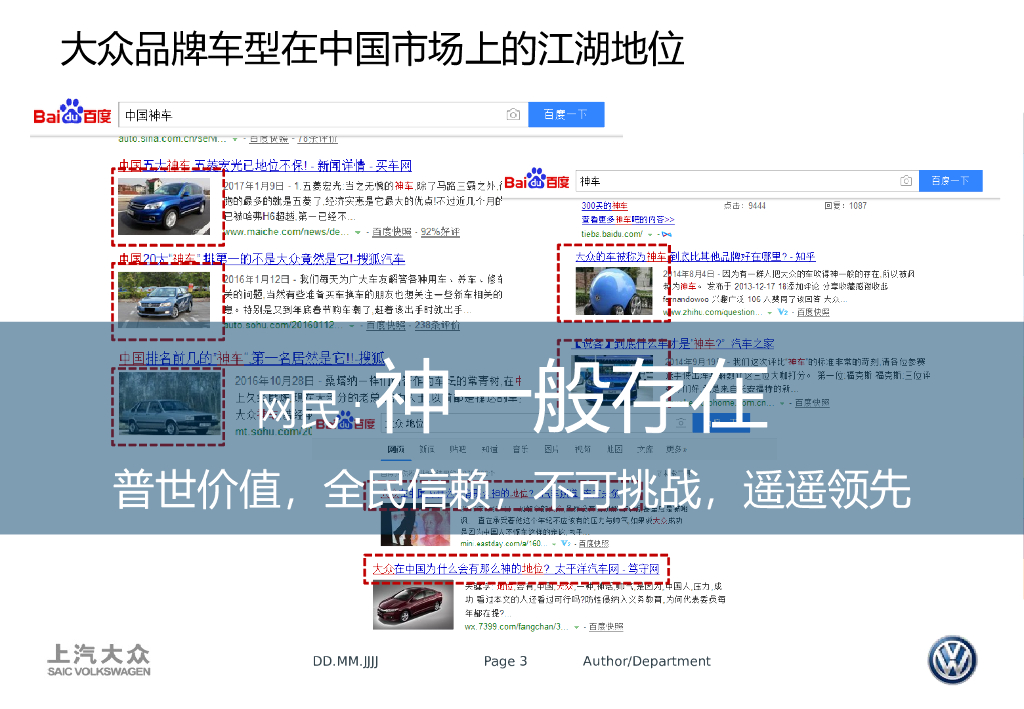
Task: Switch to the 新闻 tab
Action: tap(427, 449)
